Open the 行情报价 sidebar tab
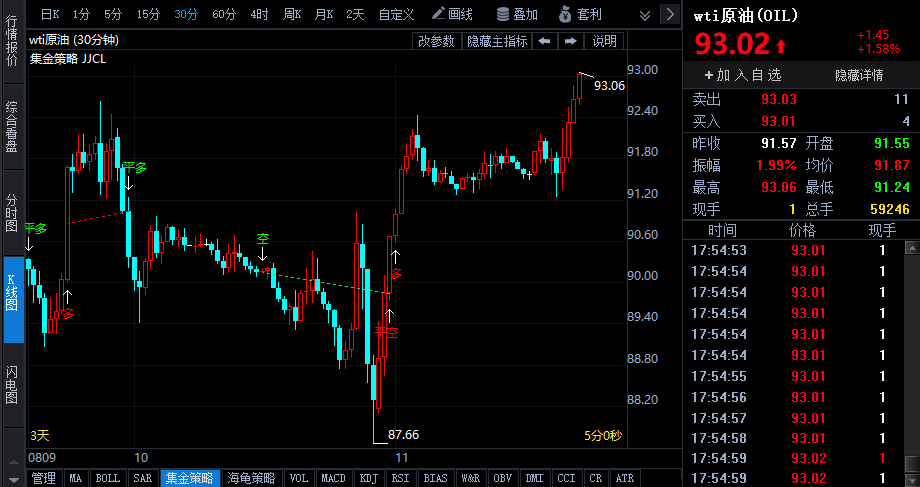 point(12,41)
